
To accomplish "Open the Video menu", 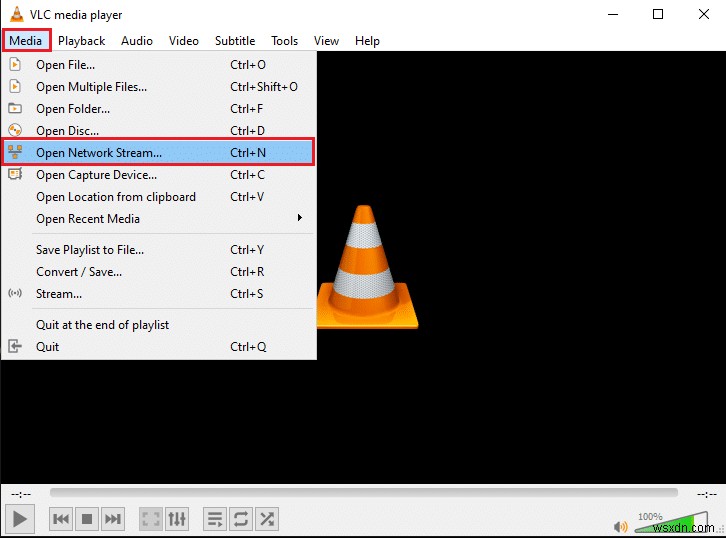I will 184,41.
